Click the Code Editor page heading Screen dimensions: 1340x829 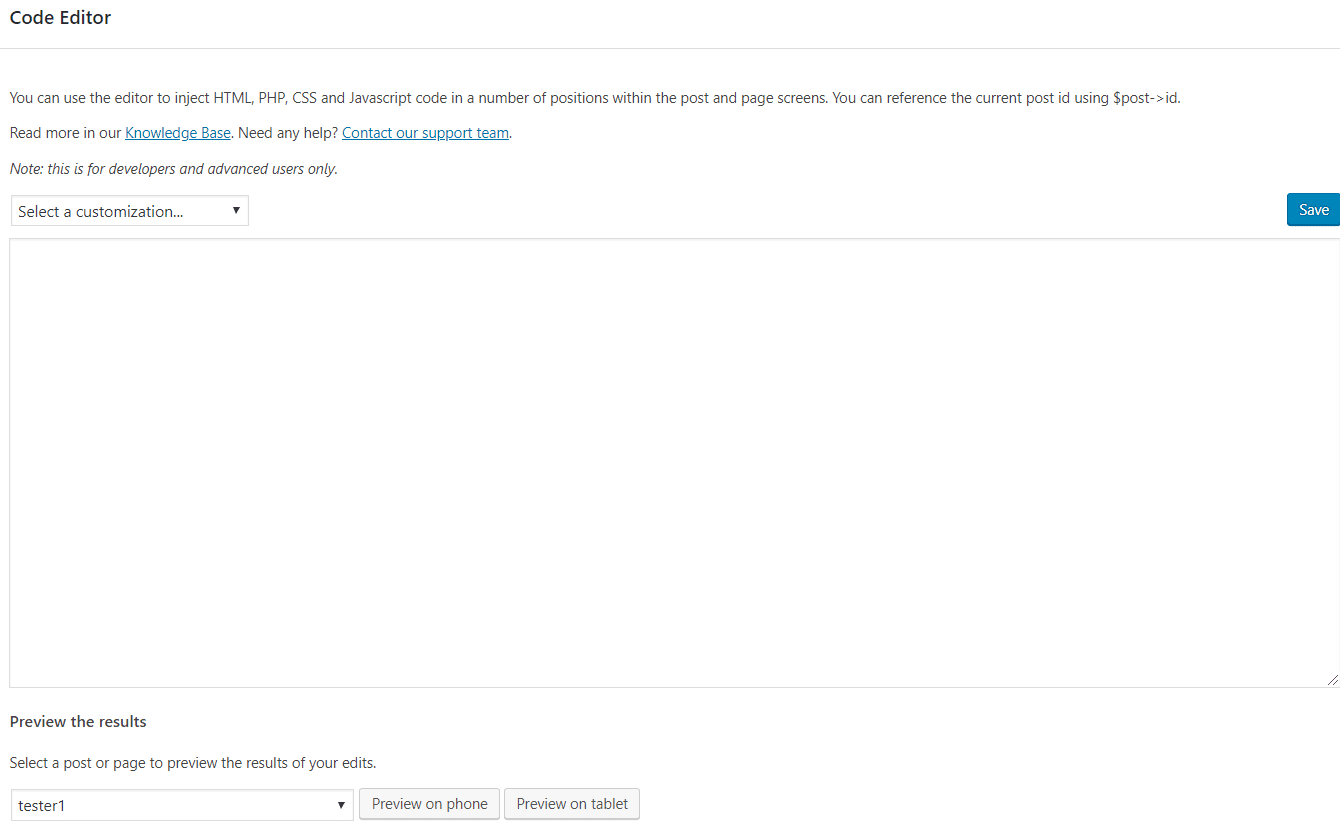coord(60,18)
